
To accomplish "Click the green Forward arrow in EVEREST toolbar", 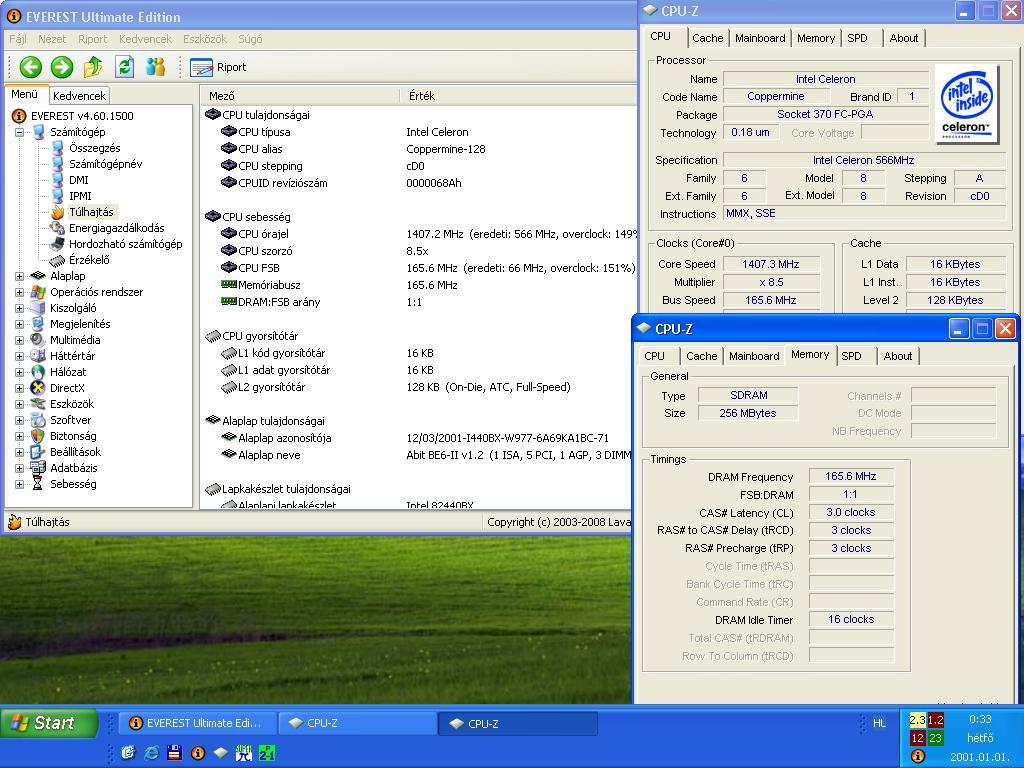I will pyautogui.click(x=62, y=67).
